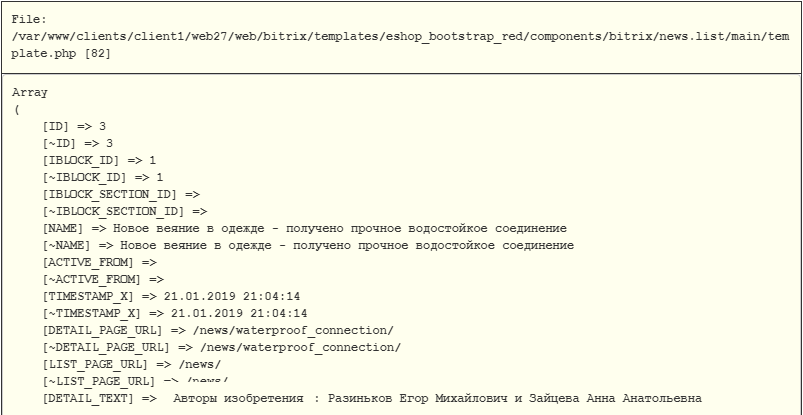
Task: Click the [~ACTIVE_FROM] key
Action: click(92, 279)
